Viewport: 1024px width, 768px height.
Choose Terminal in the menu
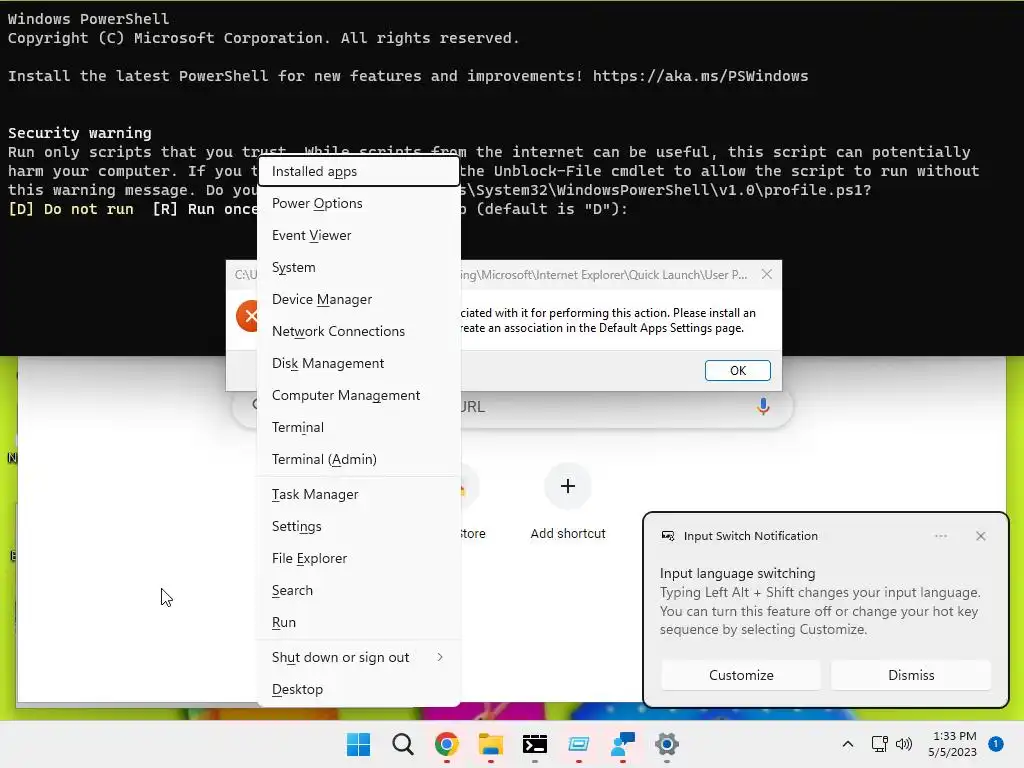click(x=359, y=427)
